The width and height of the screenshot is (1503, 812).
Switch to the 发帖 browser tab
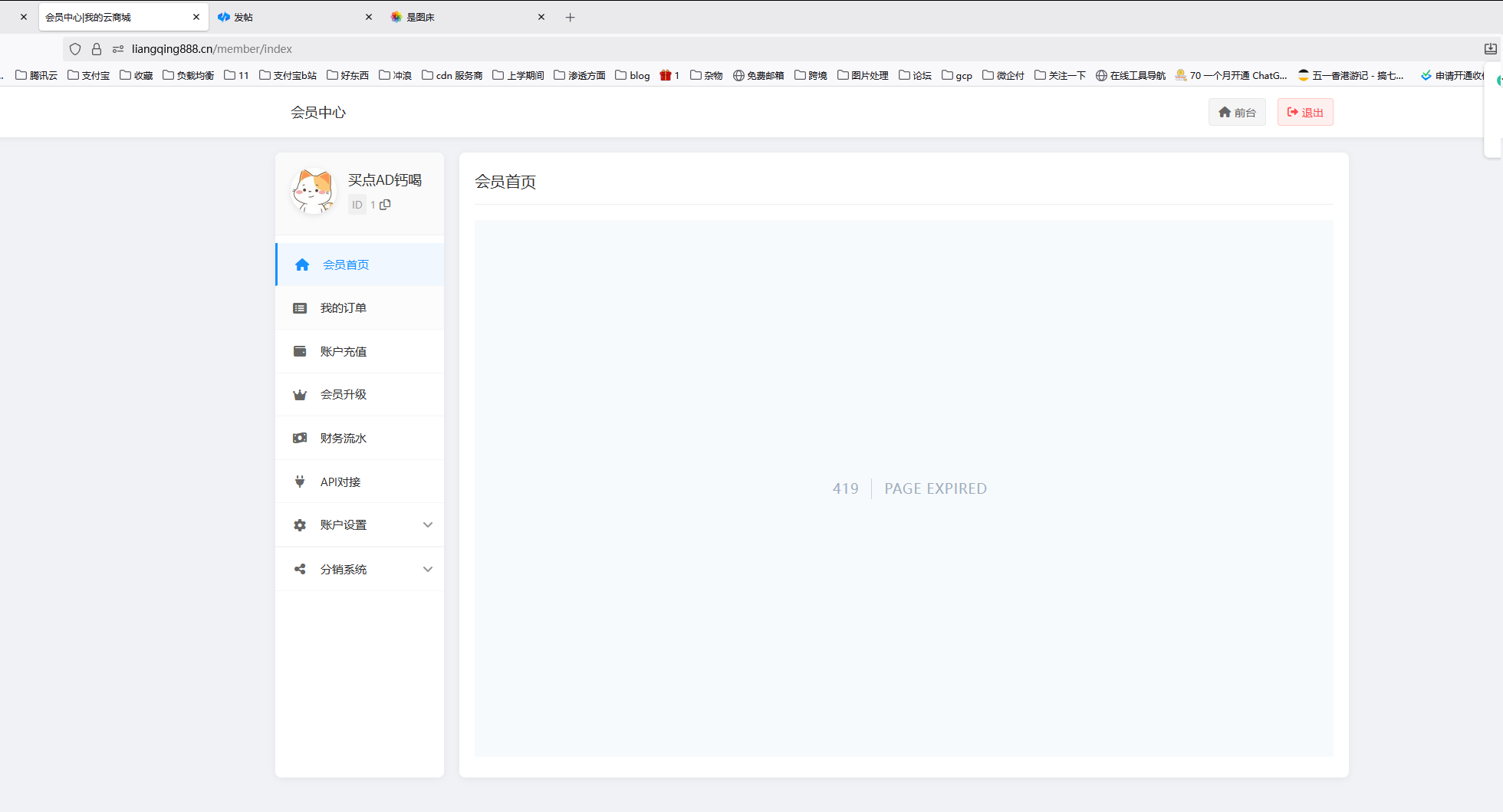click(x=291, y=17)
